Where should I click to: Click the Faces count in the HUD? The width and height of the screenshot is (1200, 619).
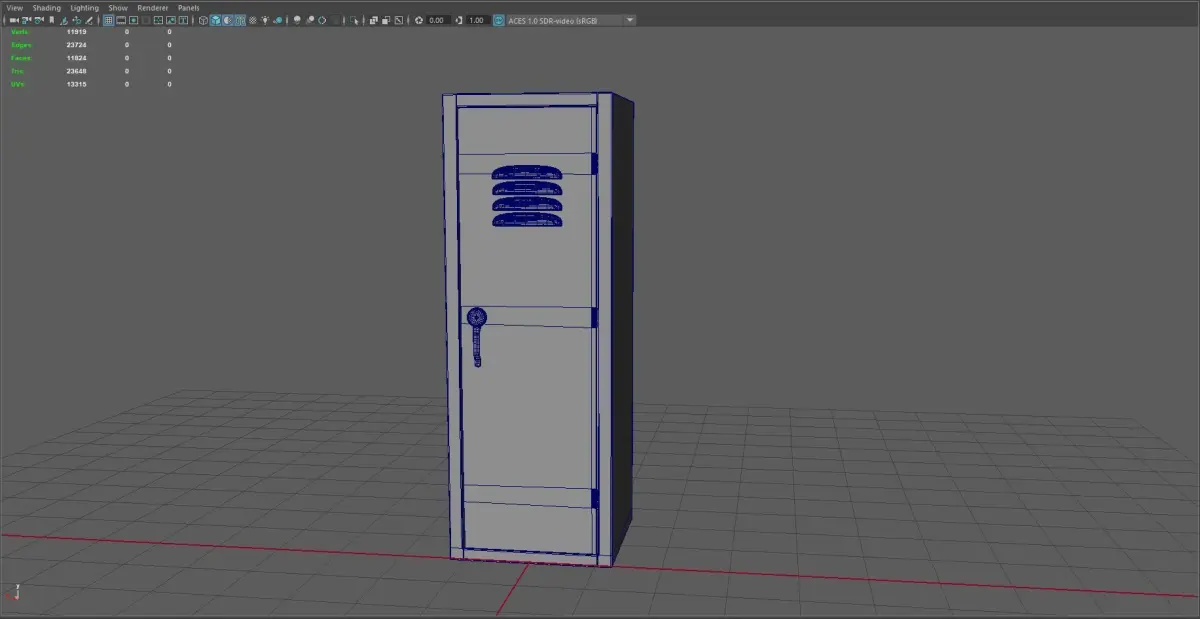77,58
